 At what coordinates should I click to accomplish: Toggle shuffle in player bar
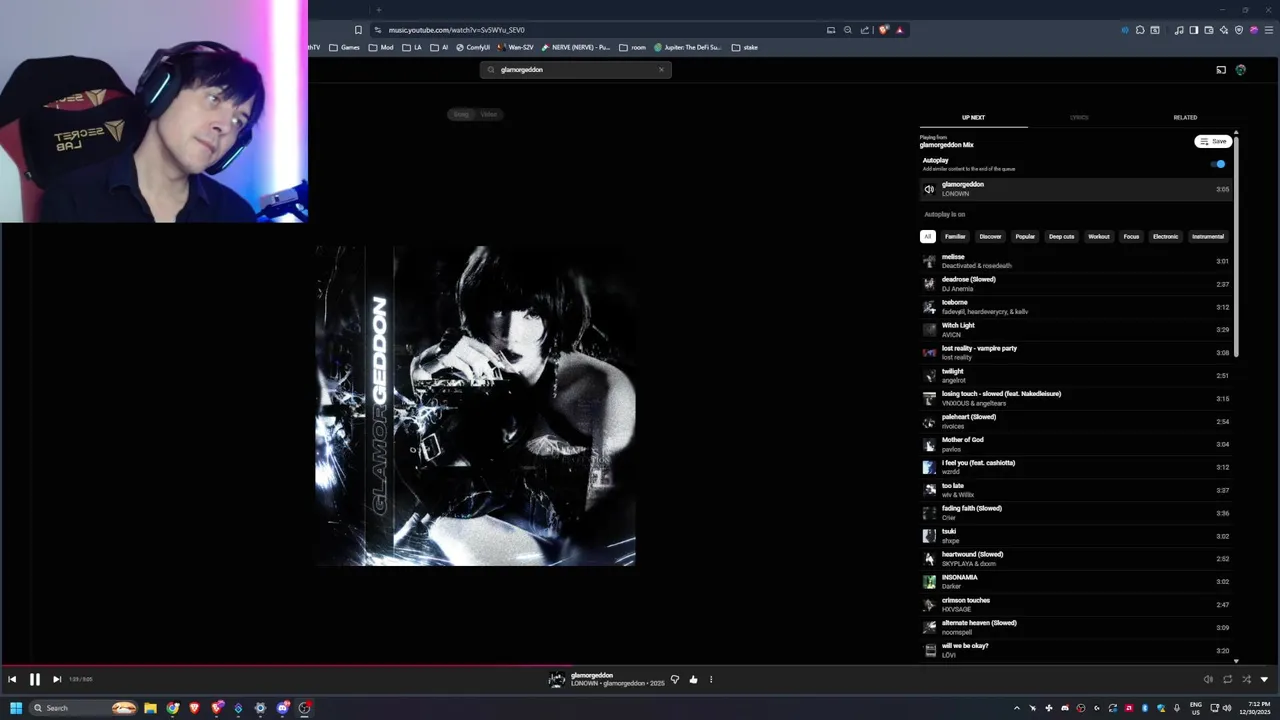[x=1246, y=679]
